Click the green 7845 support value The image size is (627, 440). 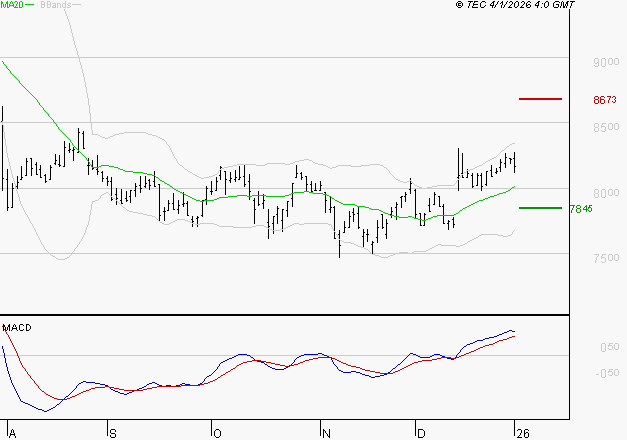point(581,209)
